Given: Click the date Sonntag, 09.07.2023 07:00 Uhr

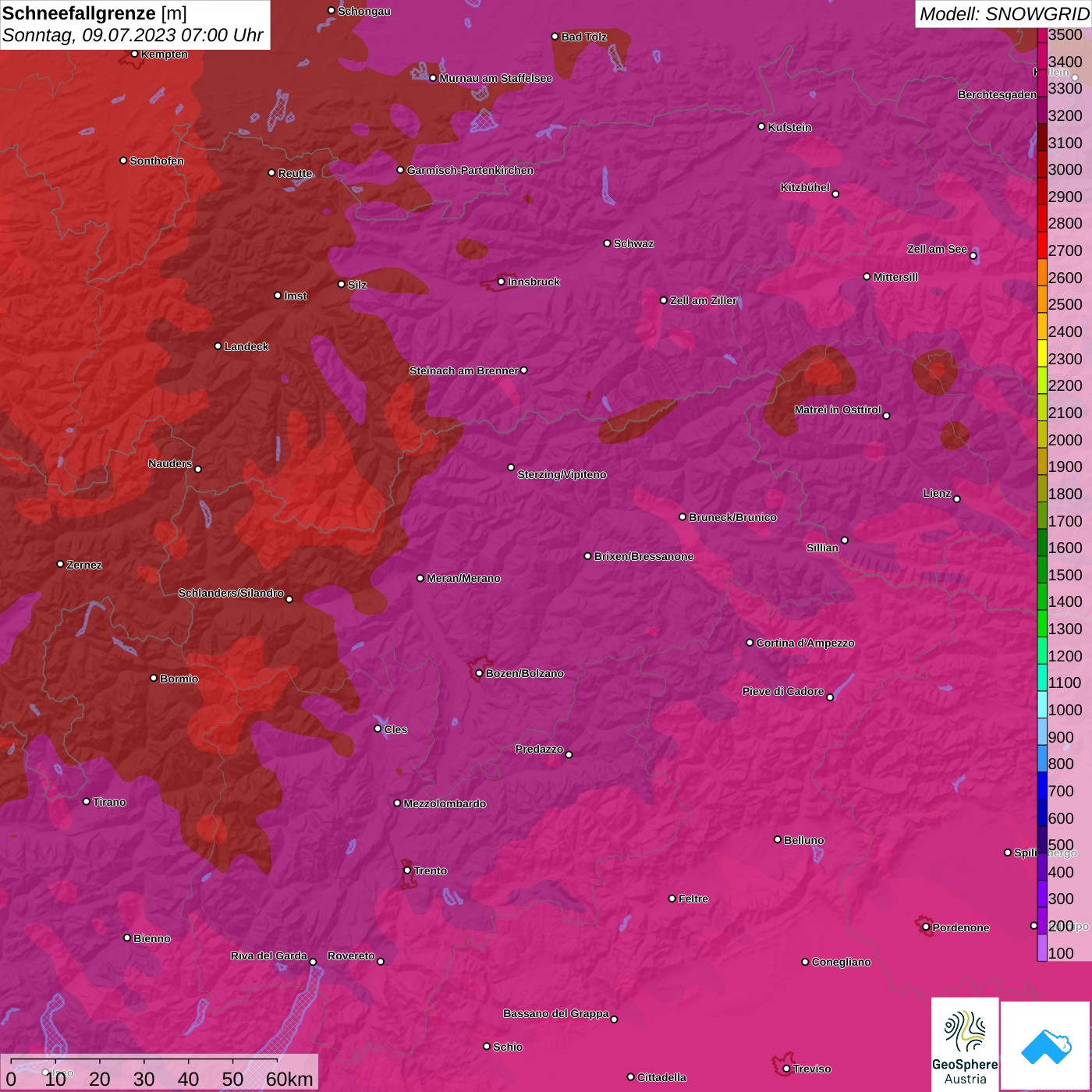Looking at the screenshot, I should tap(133, 35).
